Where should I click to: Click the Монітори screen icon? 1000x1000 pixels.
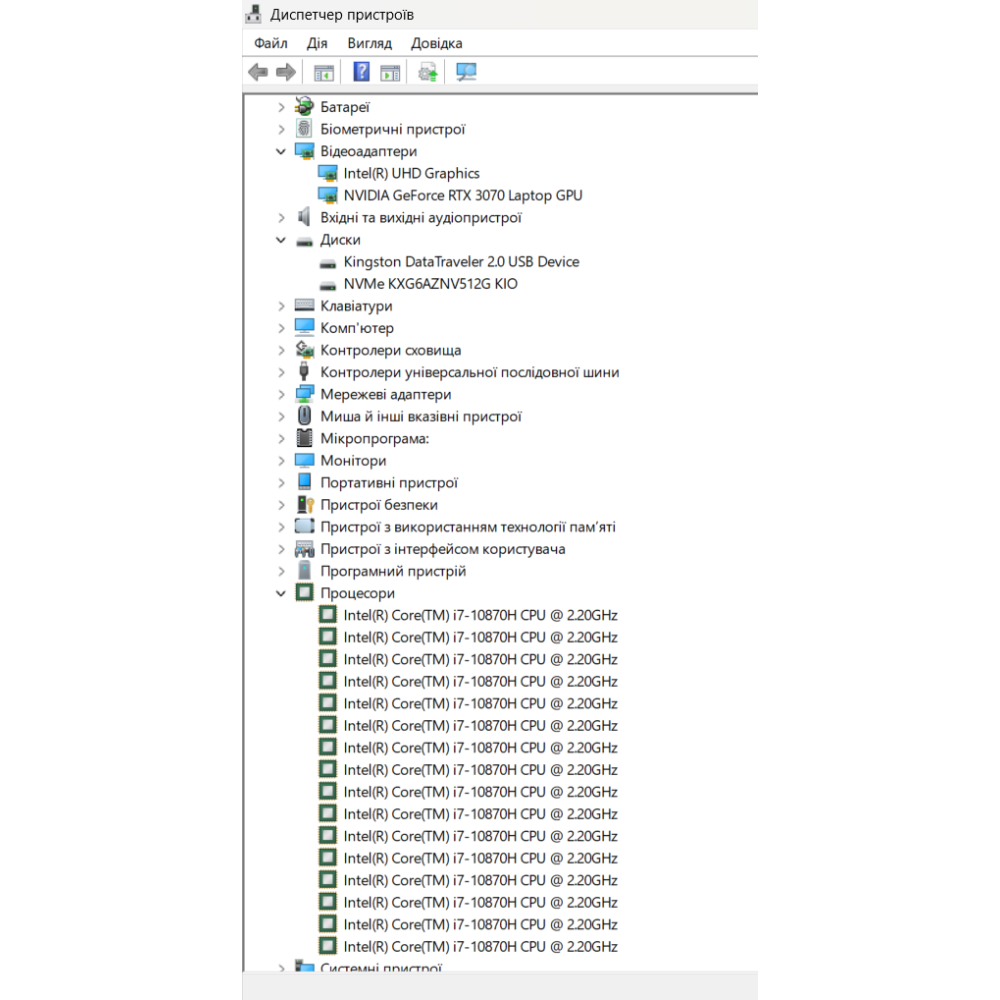304,460
